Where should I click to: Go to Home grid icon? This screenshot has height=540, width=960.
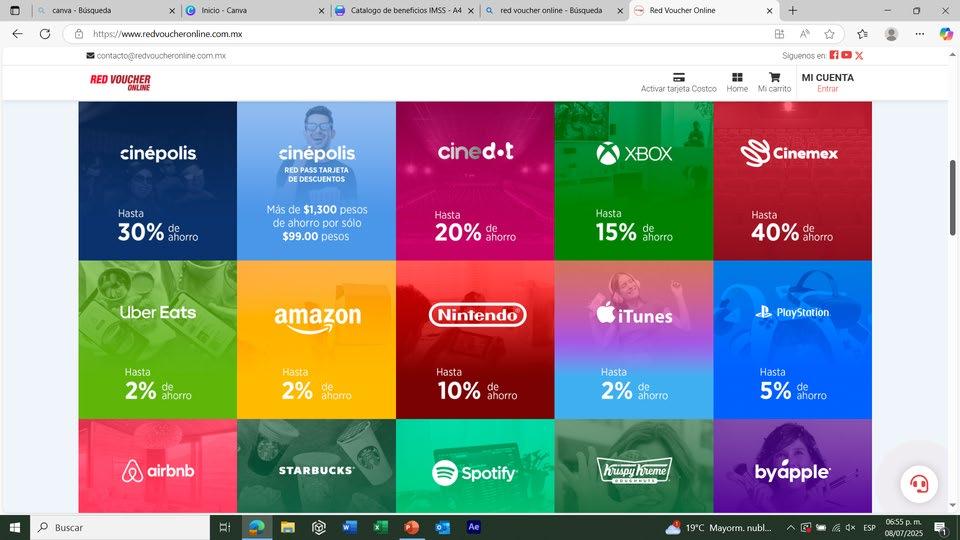pyautogui.click(x=737, y=77)
